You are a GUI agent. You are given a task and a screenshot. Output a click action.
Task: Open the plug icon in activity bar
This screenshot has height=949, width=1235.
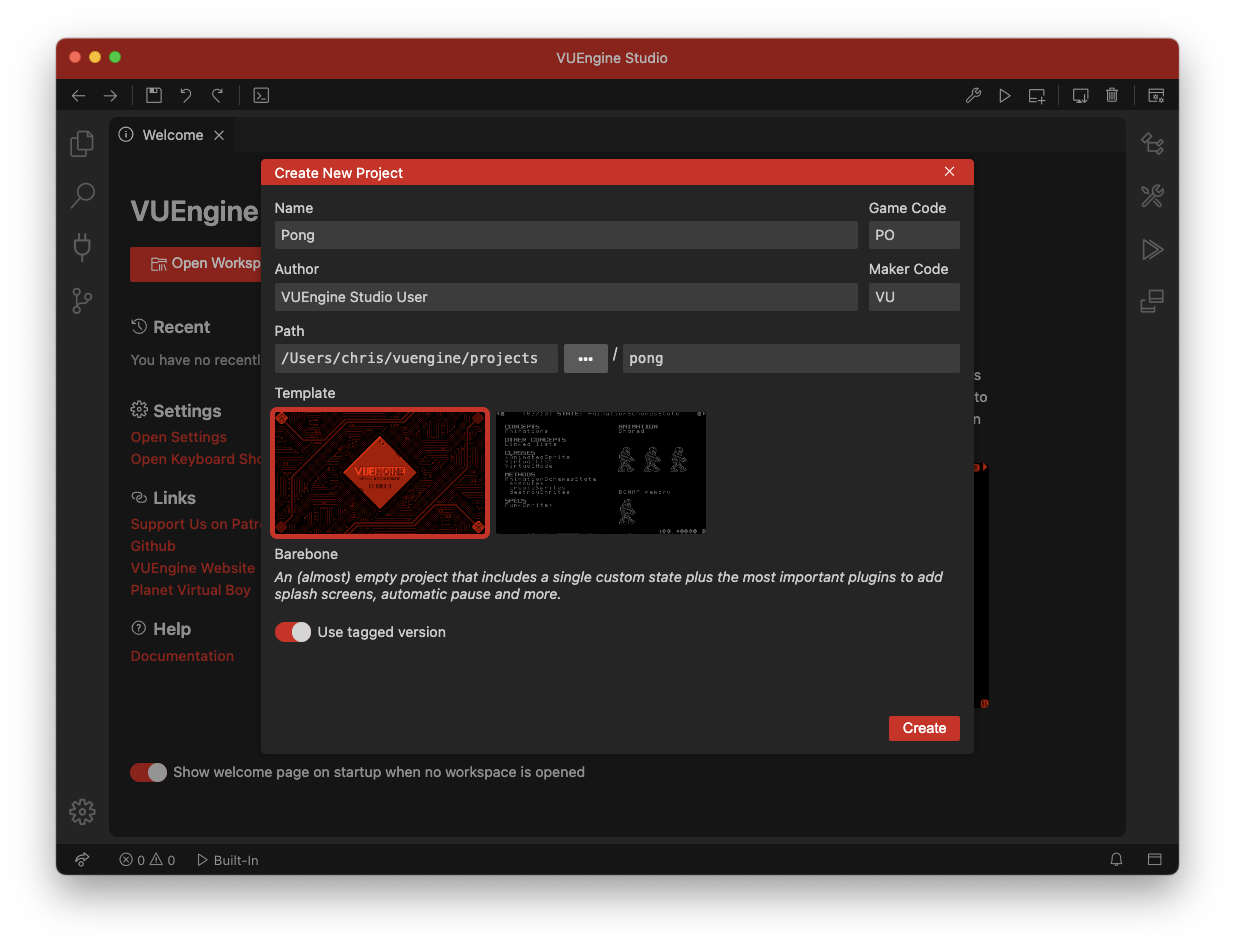tap(82, 247)
